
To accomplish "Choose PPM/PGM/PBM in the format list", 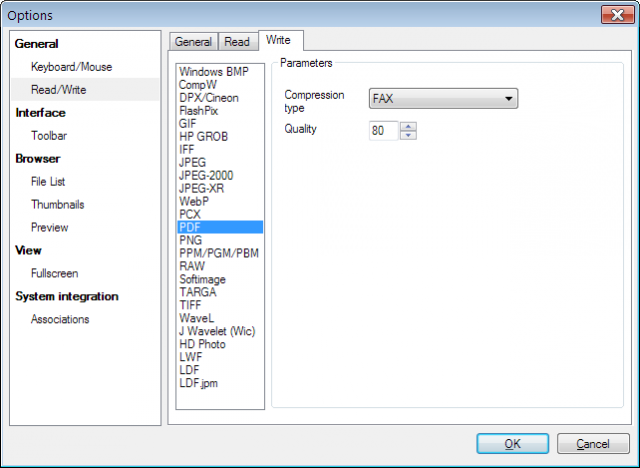I will pos(219,253).
